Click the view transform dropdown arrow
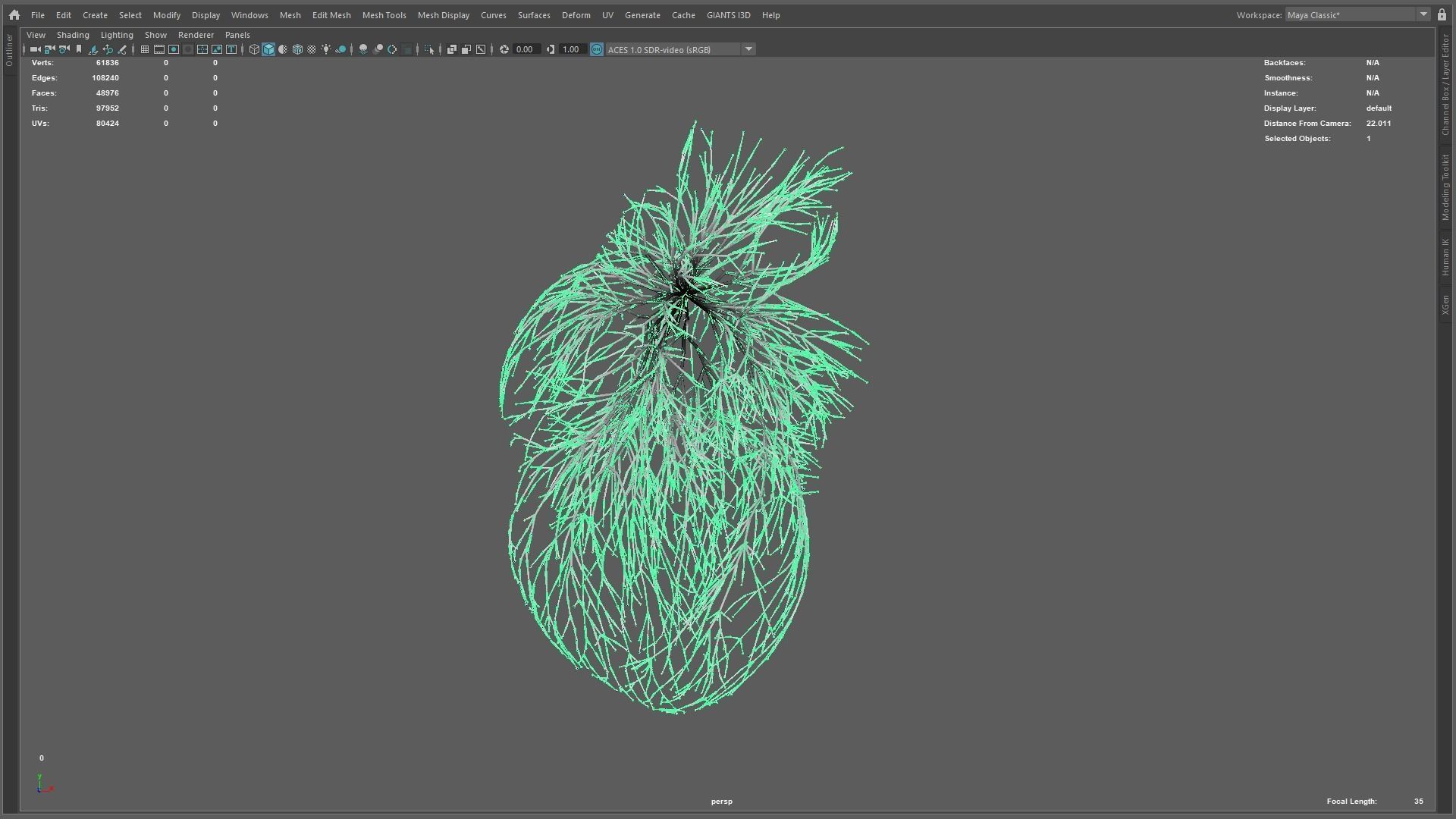The height and width of the screenshot is (819, 1456). 748,49
